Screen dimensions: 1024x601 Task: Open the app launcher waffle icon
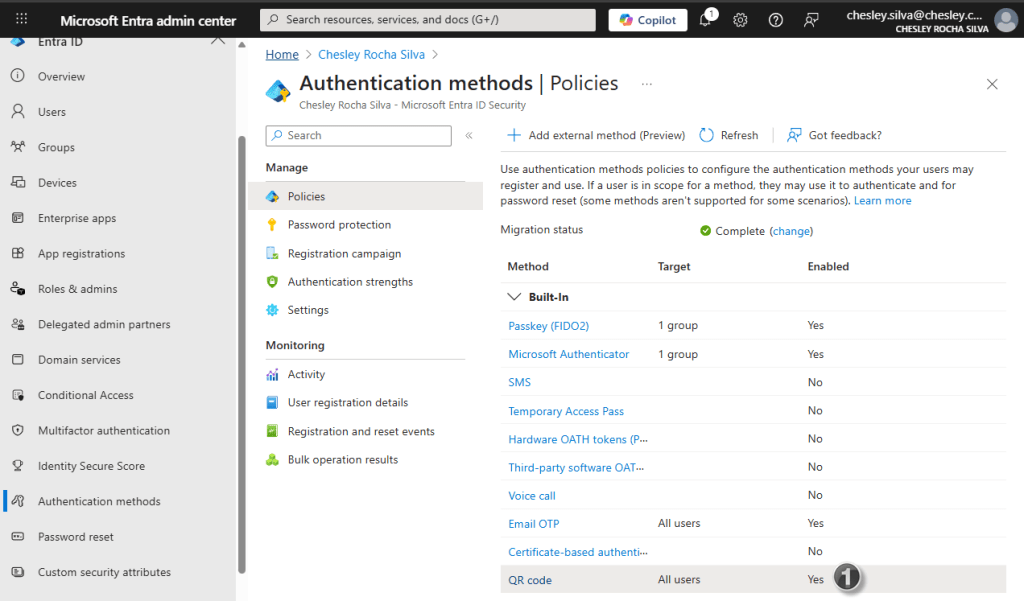coord(22,20)
